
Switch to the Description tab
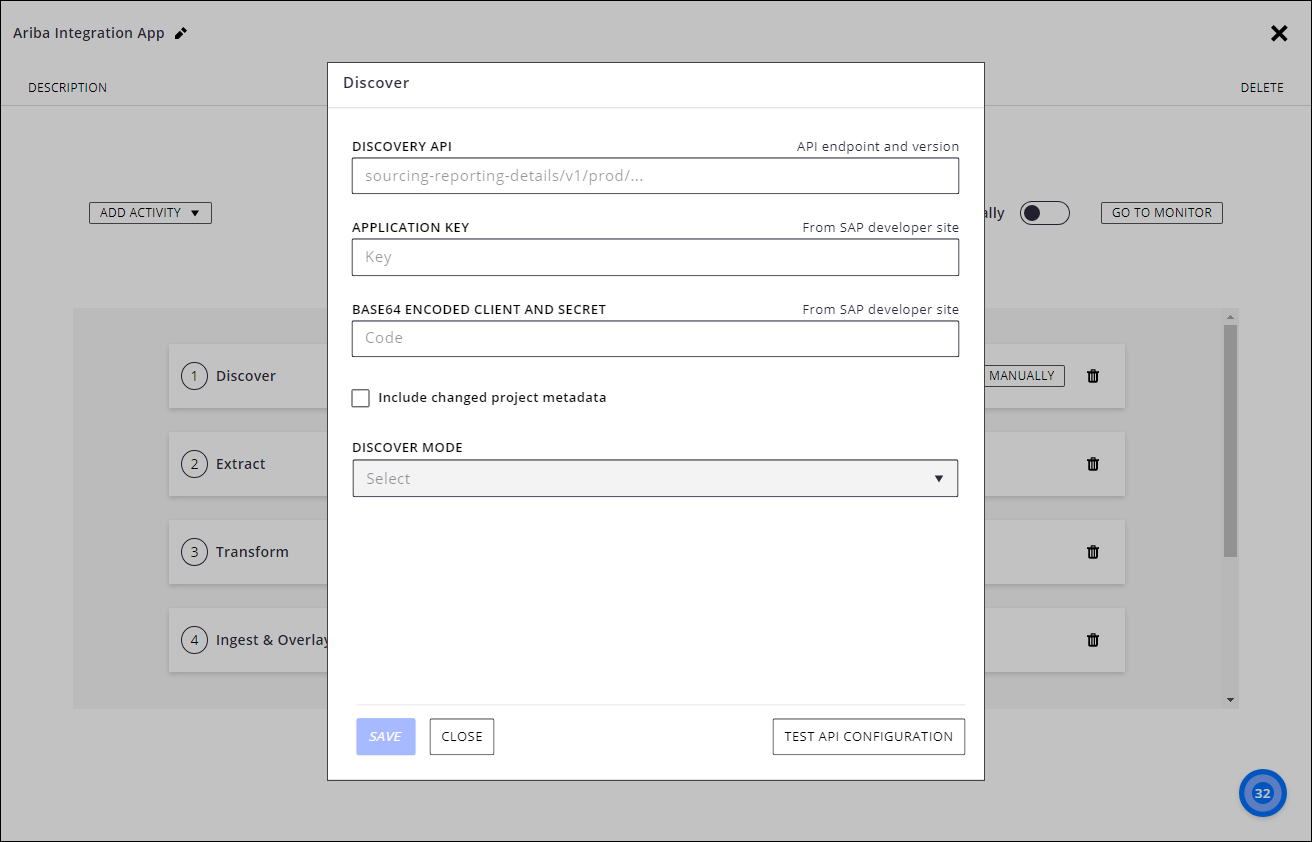click(67, 88)
